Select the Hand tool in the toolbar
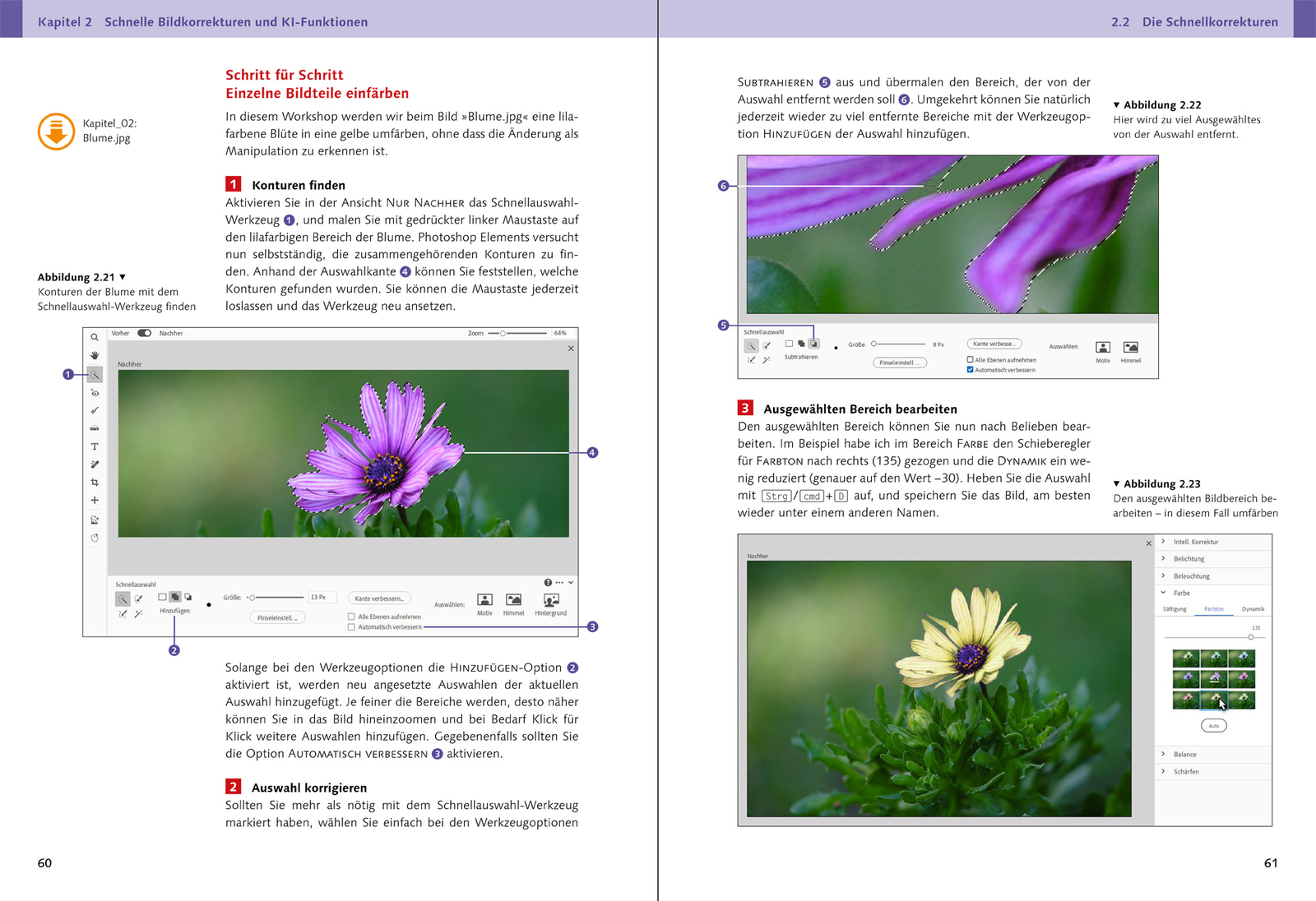 (x=95, y=355)
